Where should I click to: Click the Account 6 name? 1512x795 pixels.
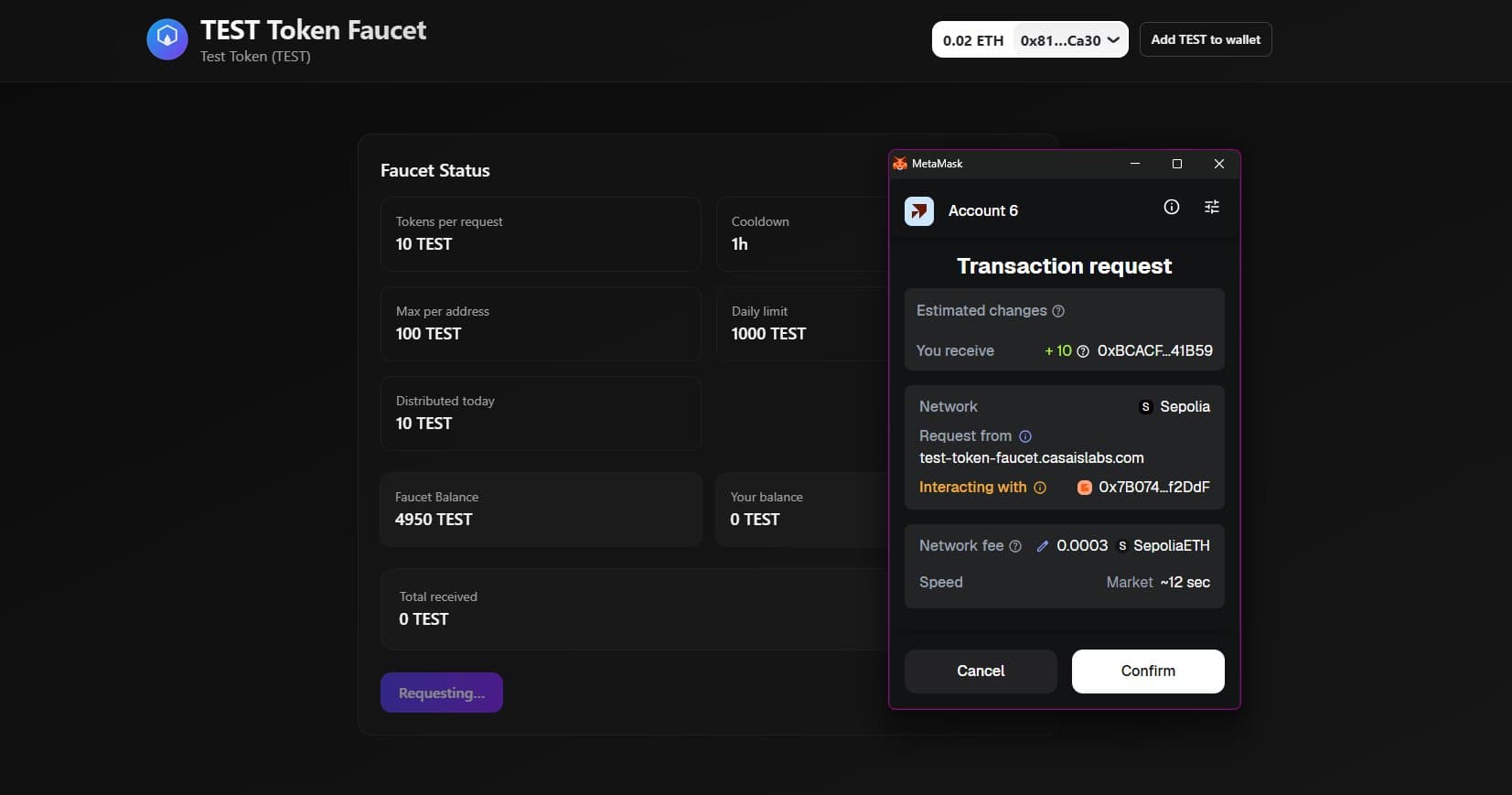pos(983,211)
